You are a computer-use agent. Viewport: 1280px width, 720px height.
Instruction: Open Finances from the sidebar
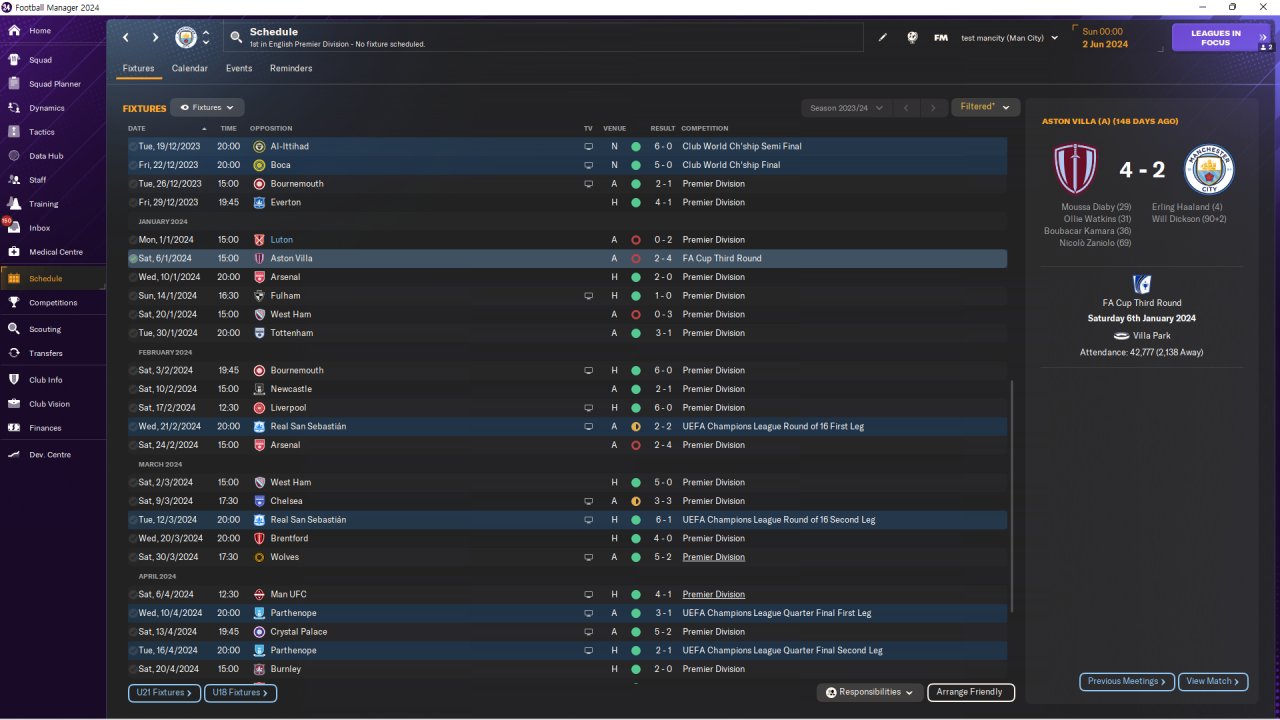[x=45, y=428]
